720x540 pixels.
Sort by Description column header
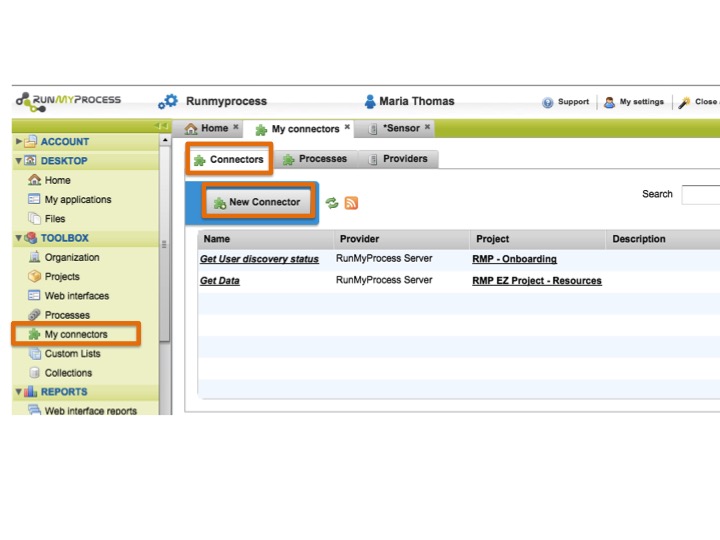(663, 239)
